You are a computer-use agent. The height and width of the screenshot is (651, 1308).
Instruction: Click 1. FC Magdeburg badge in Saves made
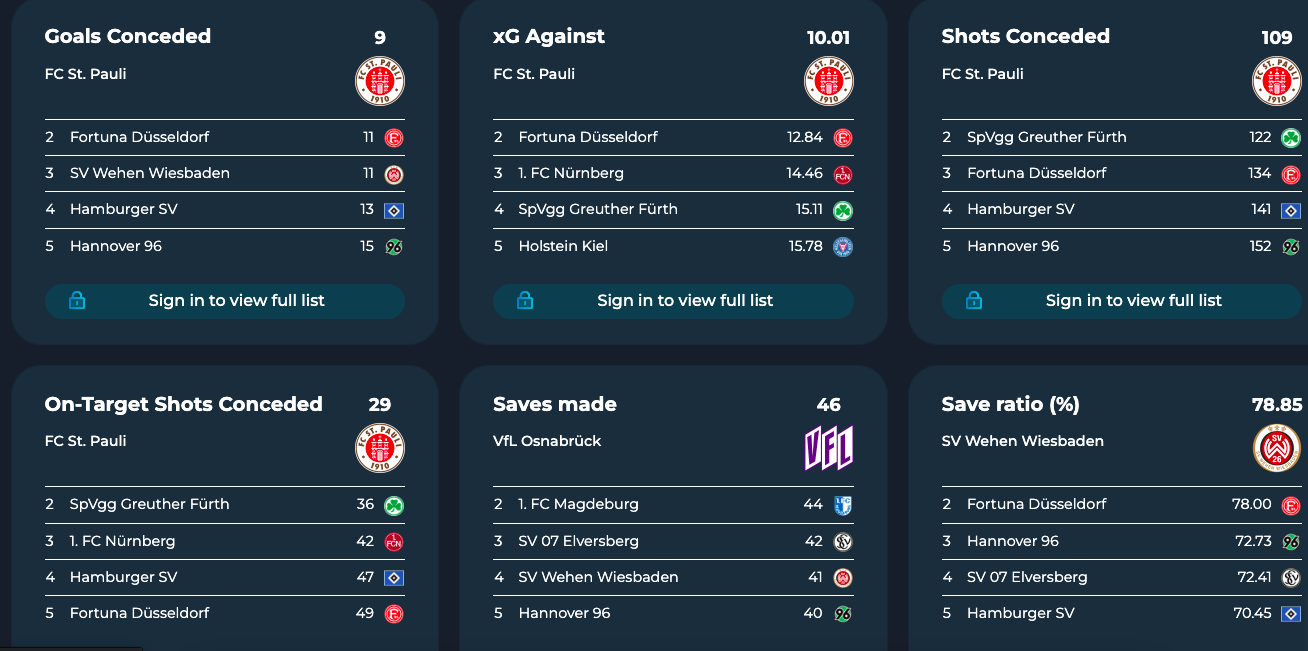click(x=843, y=505)
